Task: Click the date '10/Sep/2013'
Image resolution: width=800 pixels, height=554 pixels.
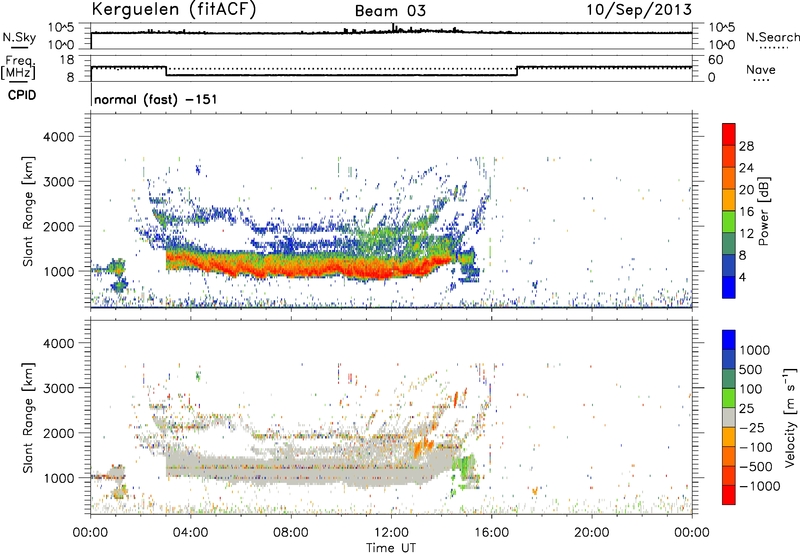Action: click(639, 9)
